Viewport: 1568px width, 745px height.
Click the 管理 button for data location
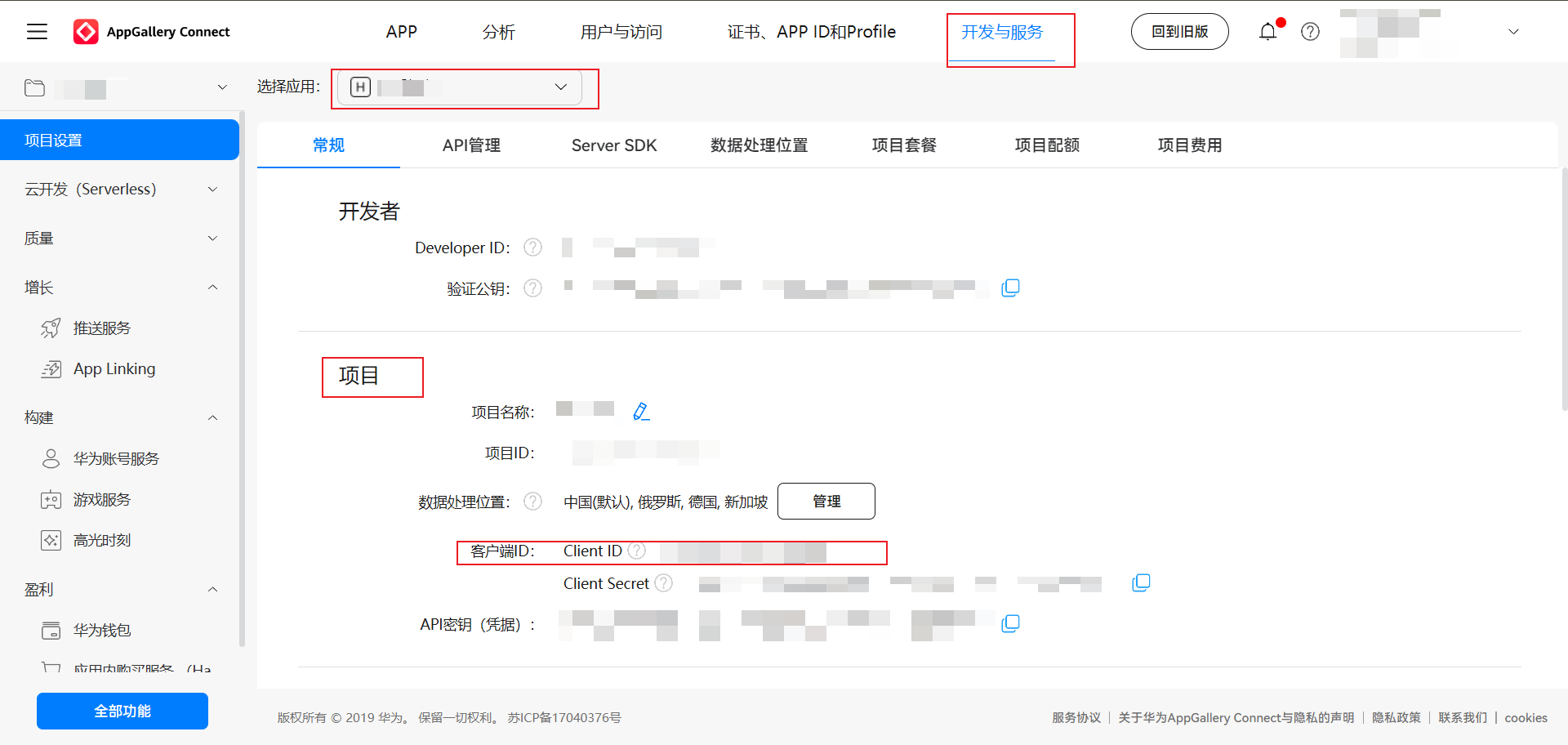point(826,501)
